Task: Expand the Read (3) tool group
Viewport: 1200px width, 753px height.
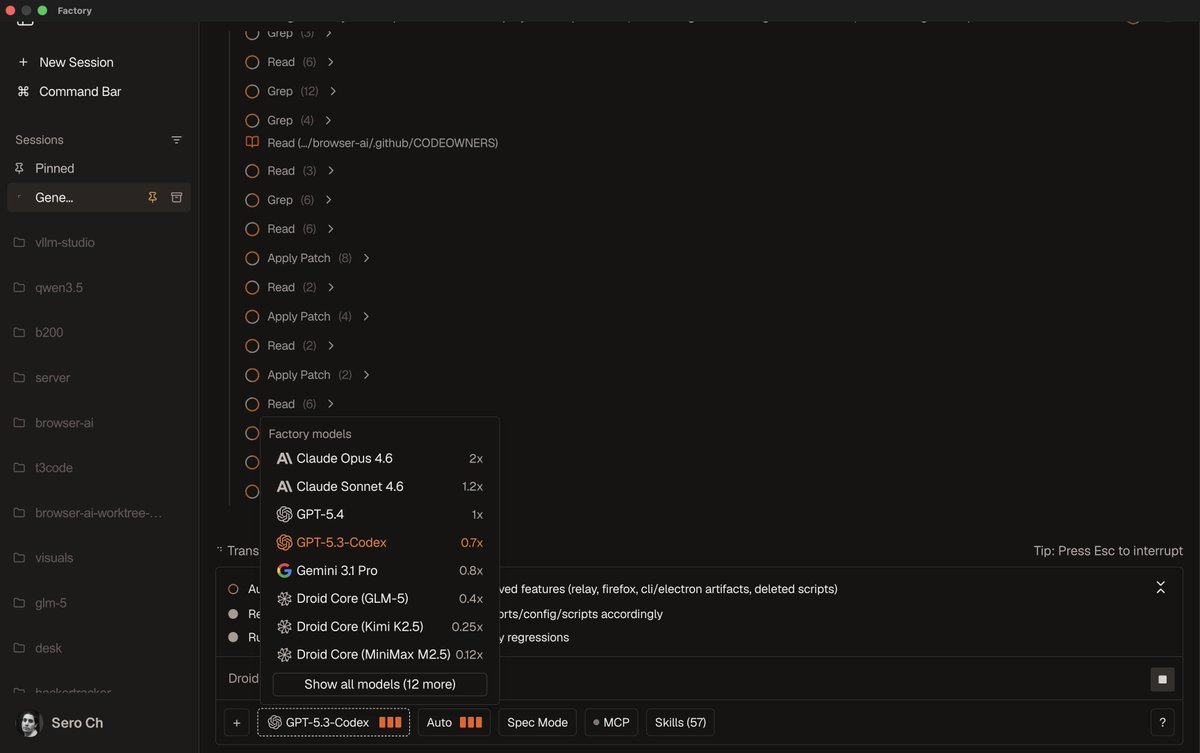Action: tap(290, 171)
